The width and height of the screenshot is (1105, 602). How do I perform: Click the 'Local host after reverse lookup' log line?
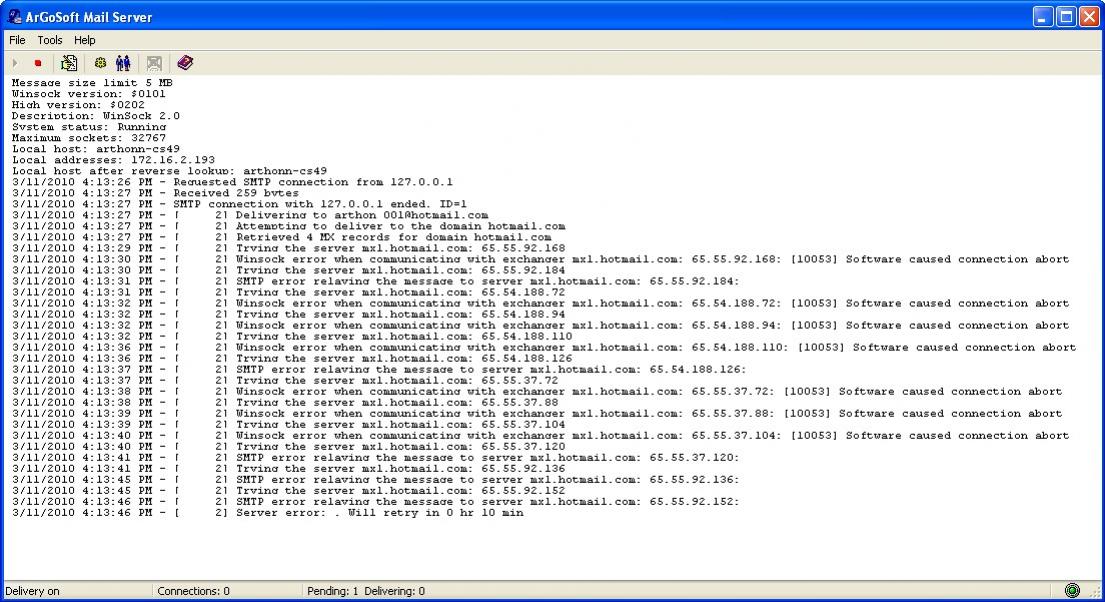tap(169, 171)
